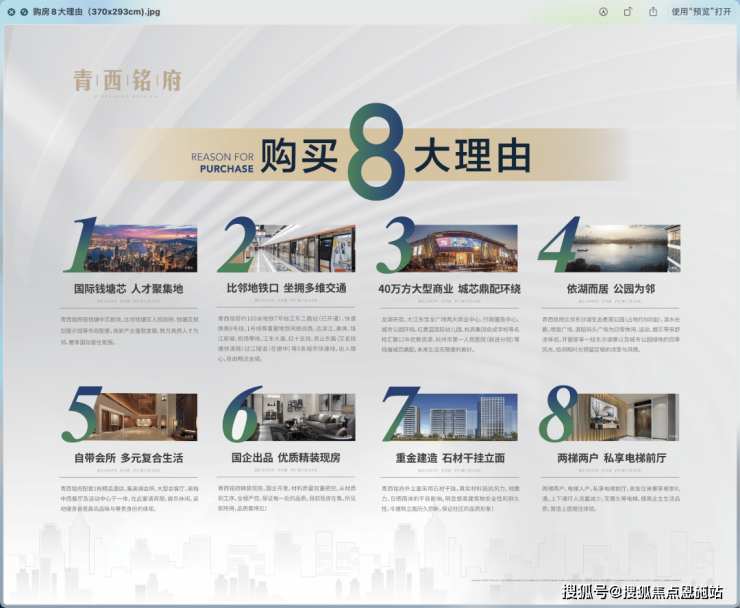Viewport: 740px width, 608px height.
Task: Click the 使用"预览"打开 button
Action: pos(701,12)
